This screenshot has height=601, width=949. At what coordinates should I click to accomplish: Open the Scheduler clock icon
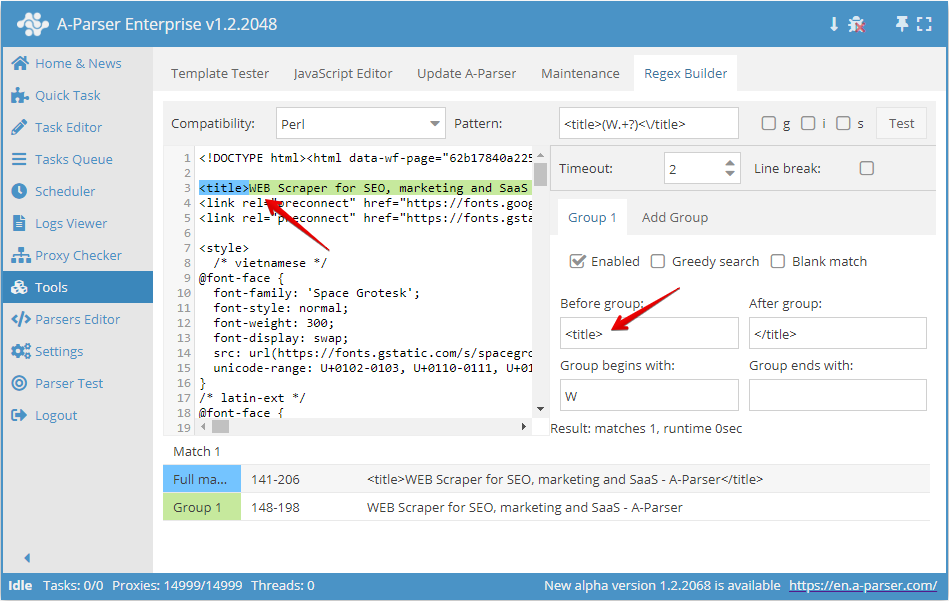[x=22, y=191]
